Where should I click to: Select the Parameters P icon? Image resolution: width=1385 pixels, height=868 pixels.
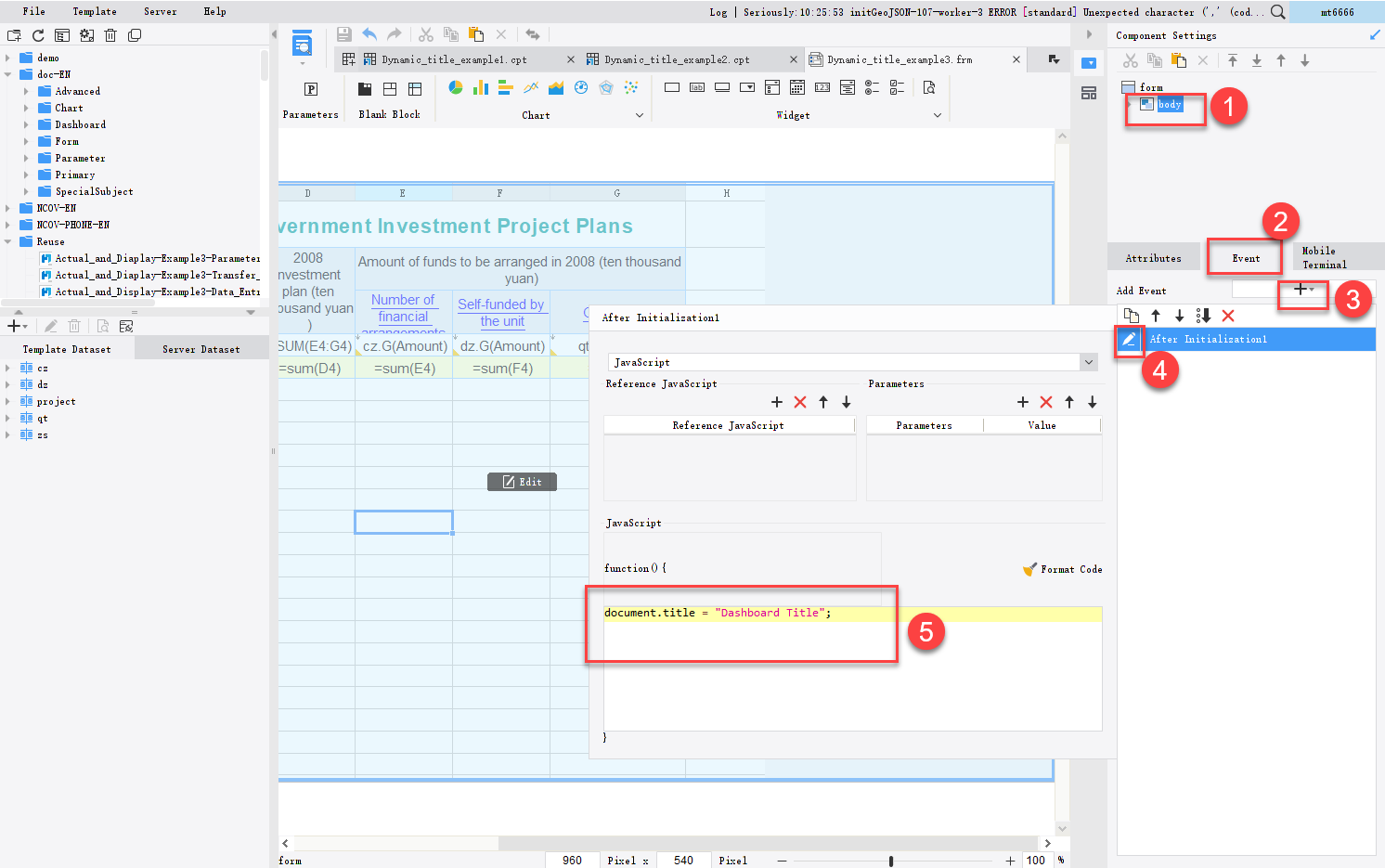point(311,89)
